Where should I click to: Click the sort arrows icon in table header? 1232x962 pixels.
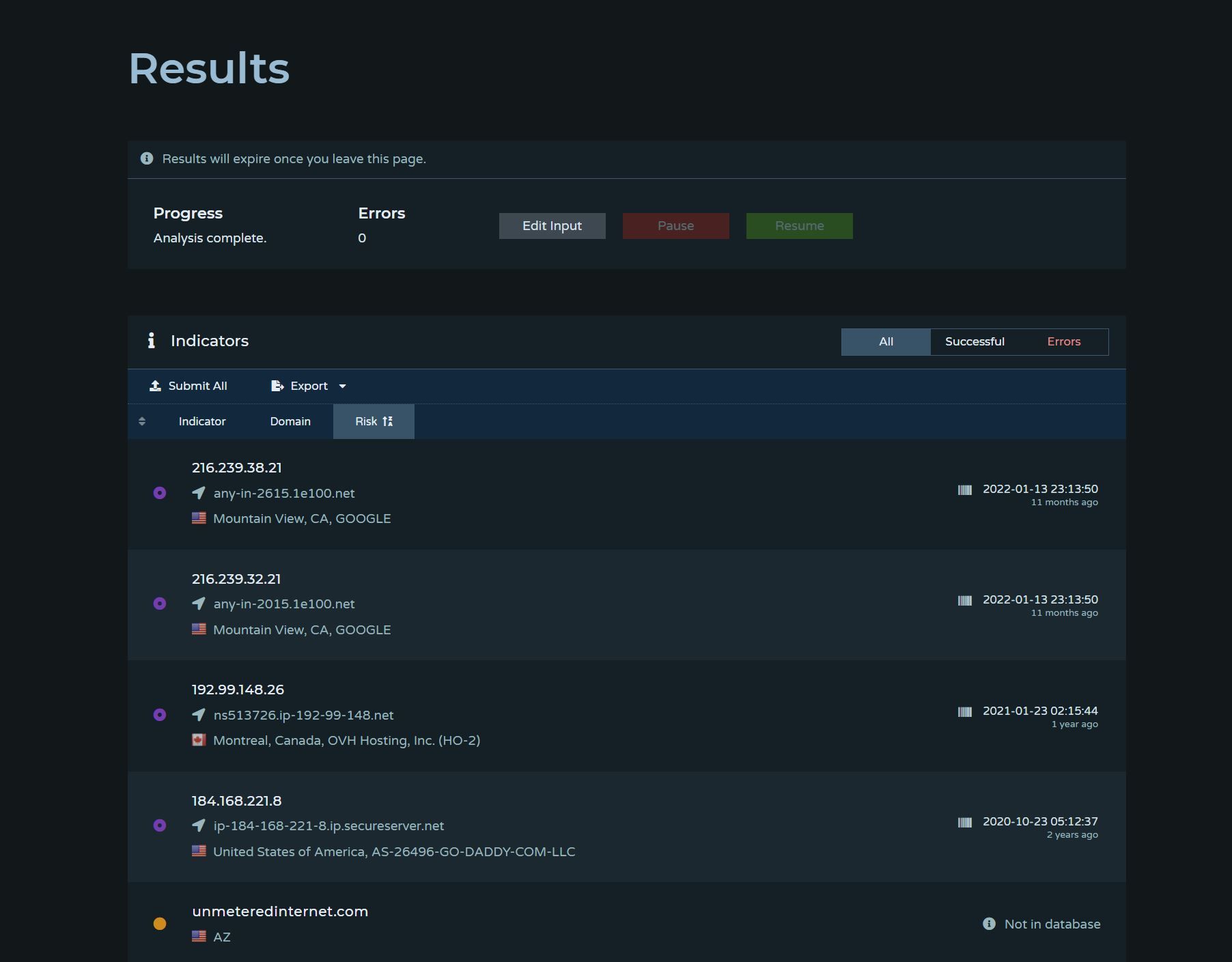coord(142,421)
